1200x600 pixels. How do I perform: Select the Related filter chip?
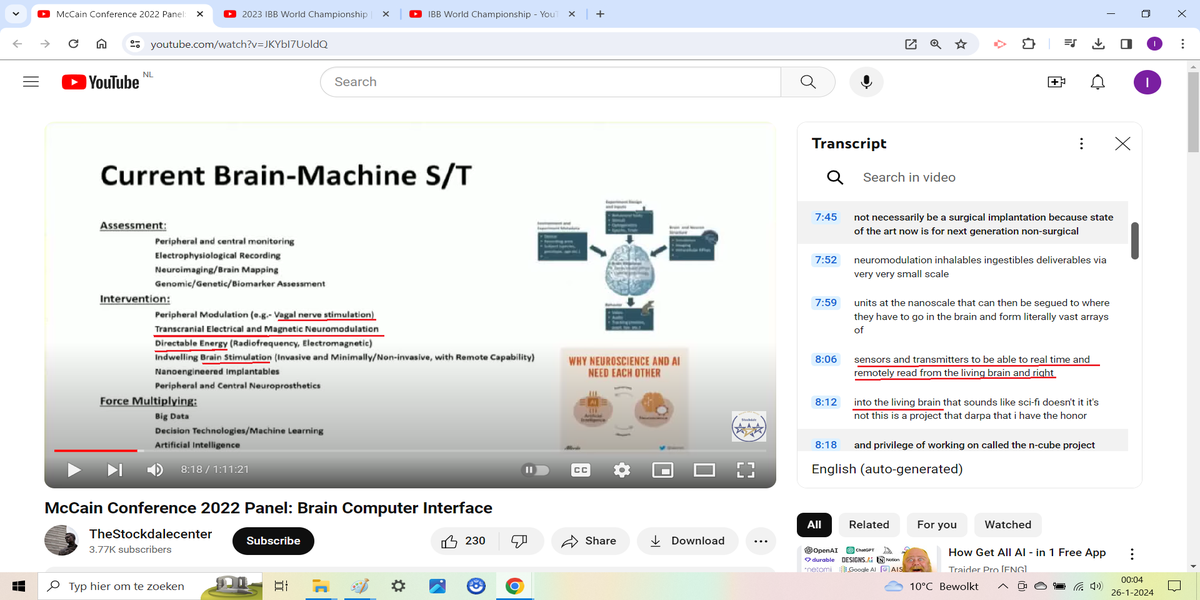click(x=868, y=524)
